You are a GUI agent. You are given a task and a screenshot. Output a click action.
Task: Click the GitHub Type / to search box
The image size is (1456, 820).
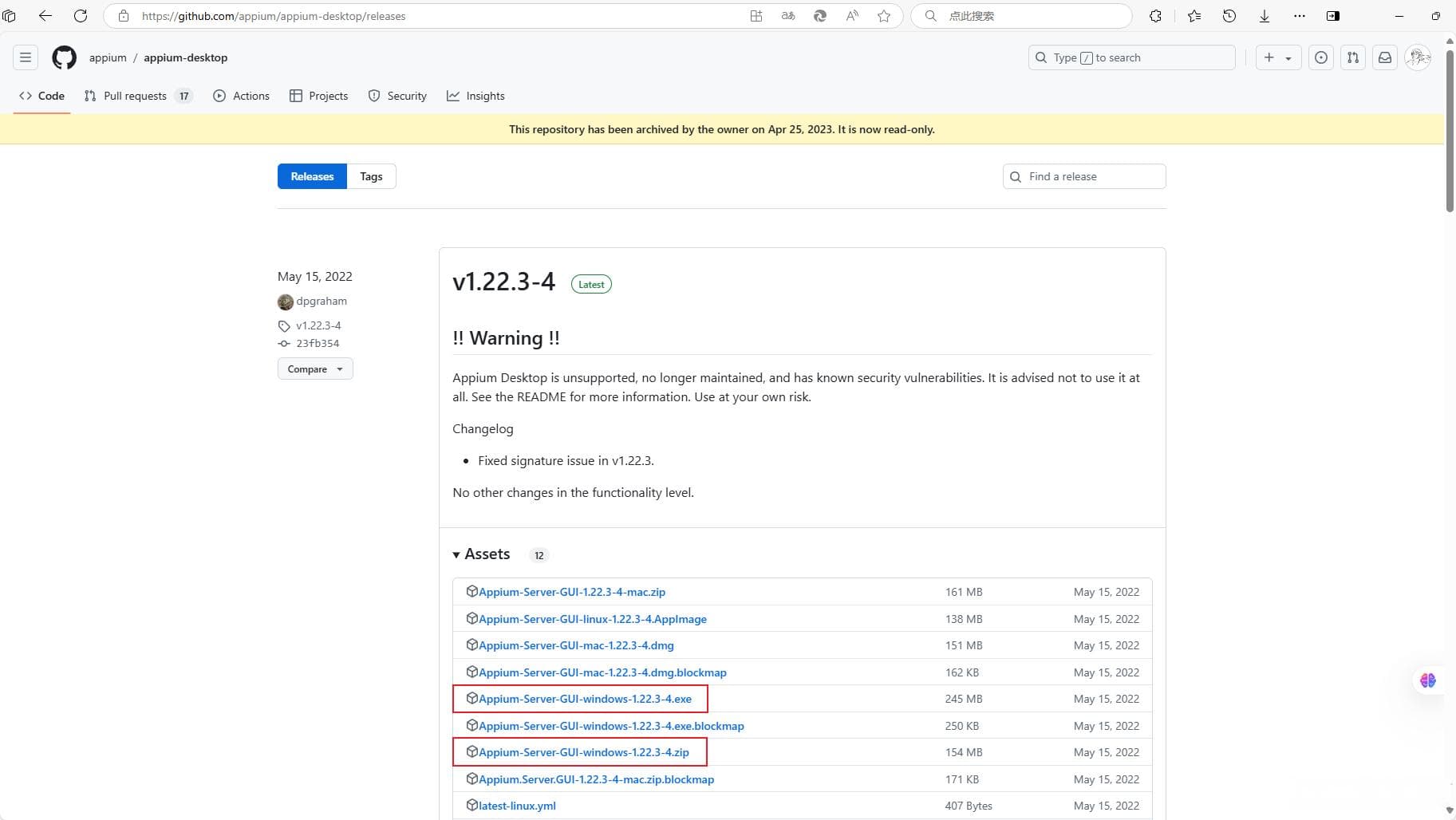[1131, 57]
